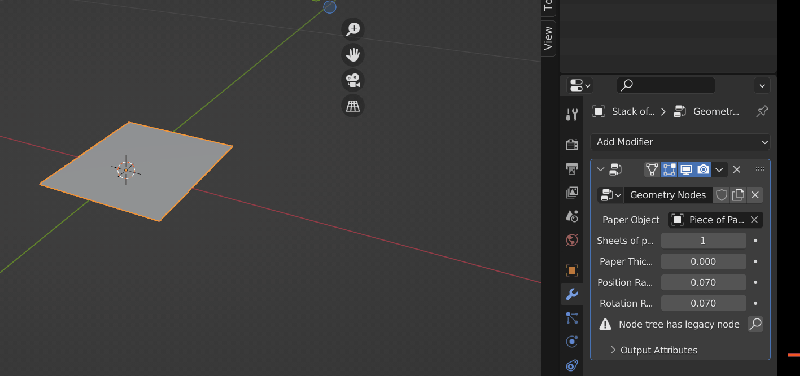Open the Output properties tab
800x376 pixels.
click(x=572, y=168)
